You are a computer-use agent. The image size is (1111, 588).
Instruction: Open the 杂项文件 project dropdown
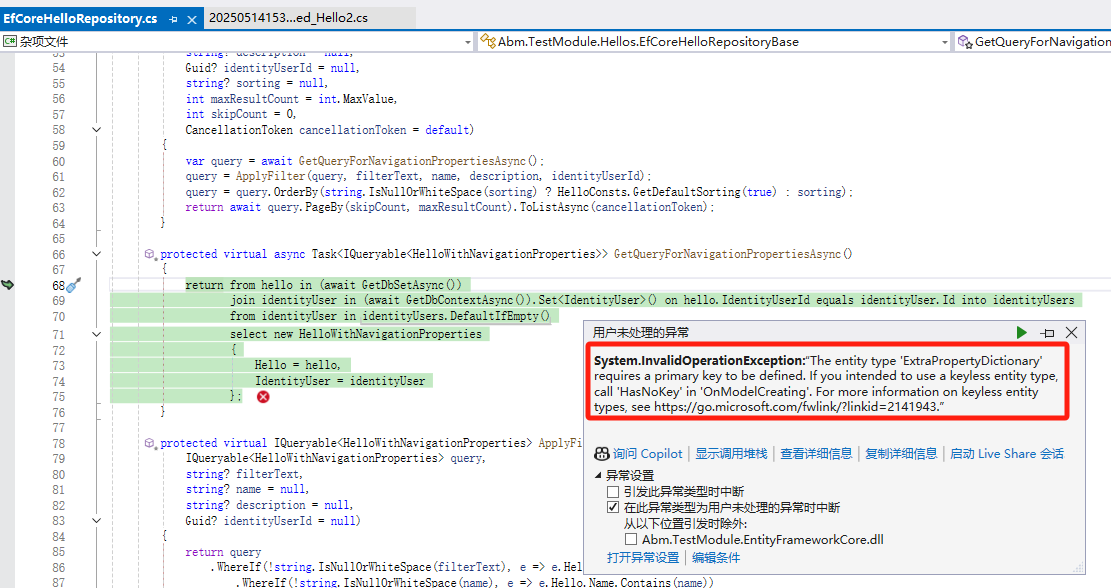[467, 42]
